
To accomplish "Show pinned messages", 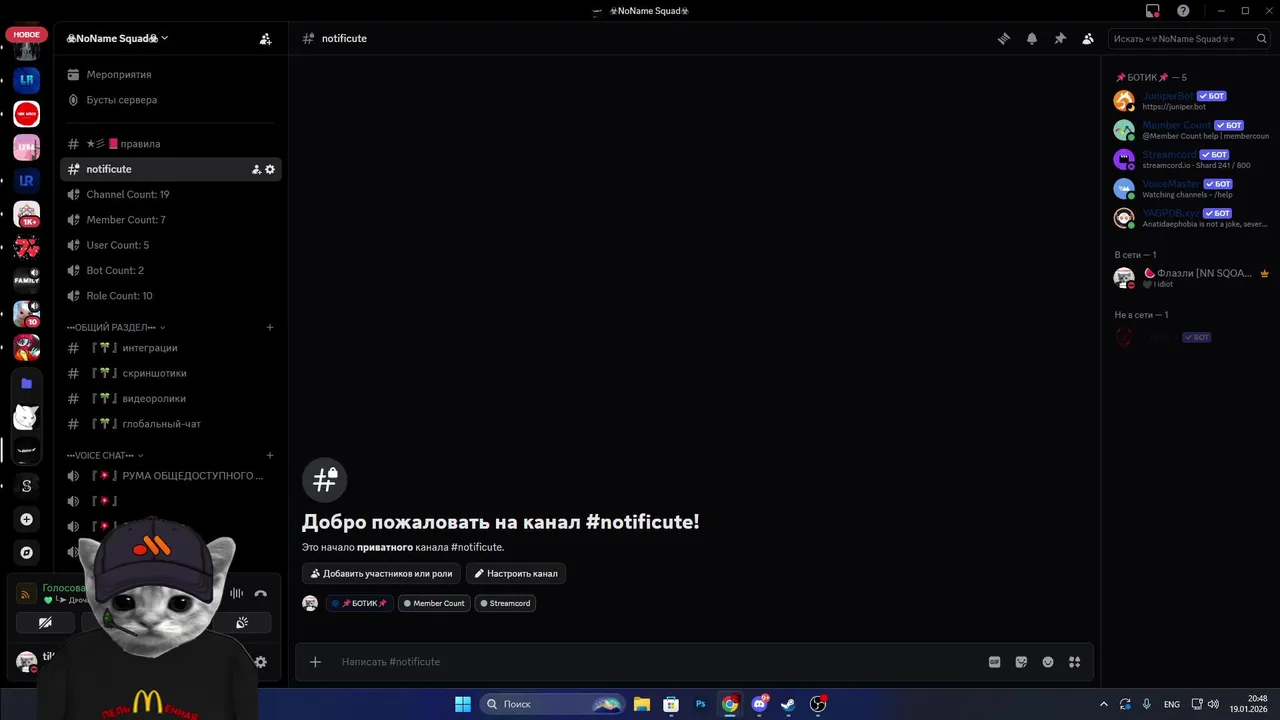I will (x=1060, y=38).
